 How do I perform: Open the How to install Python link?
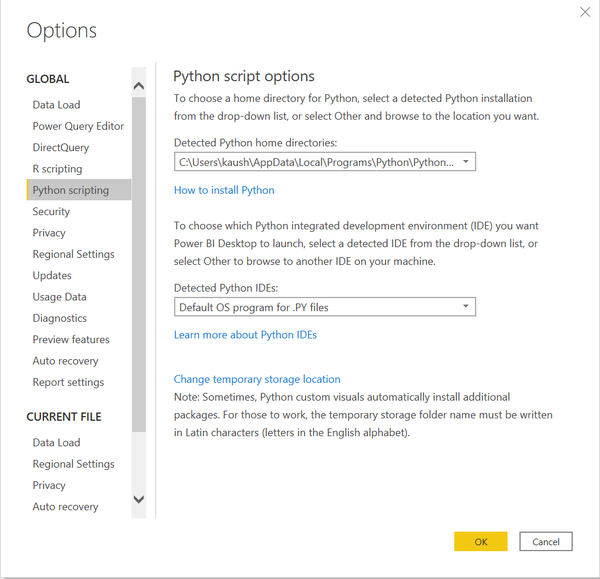coord(224,190)
